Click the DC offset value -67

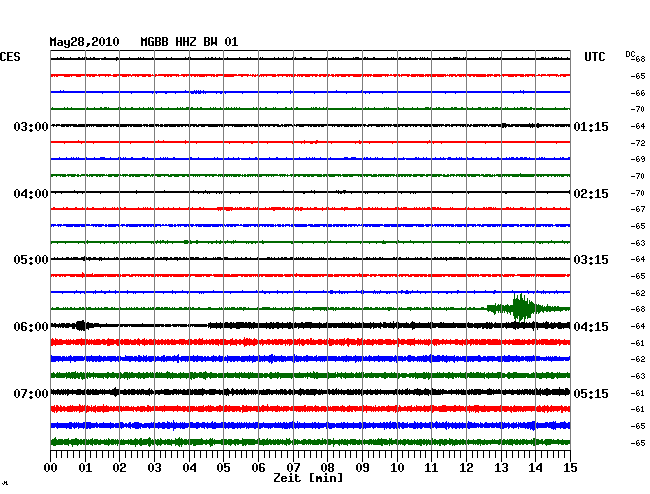[638, 209]
